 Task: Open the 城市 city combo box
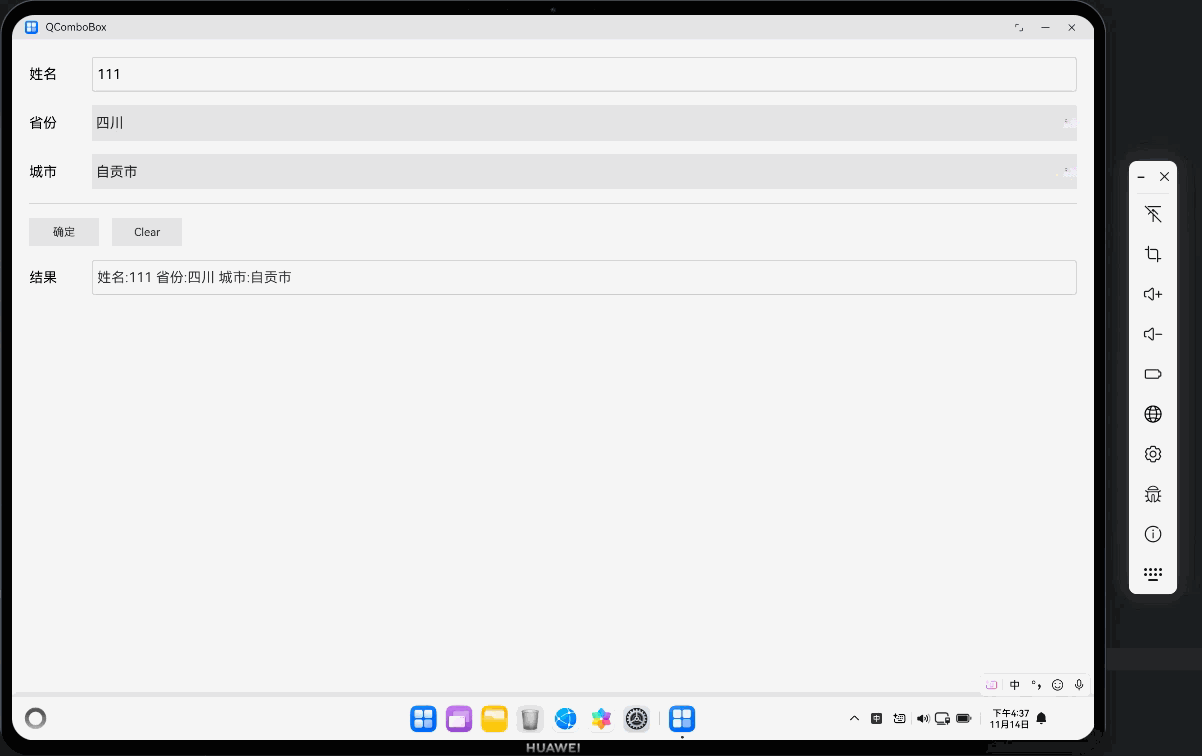point(584,172)
